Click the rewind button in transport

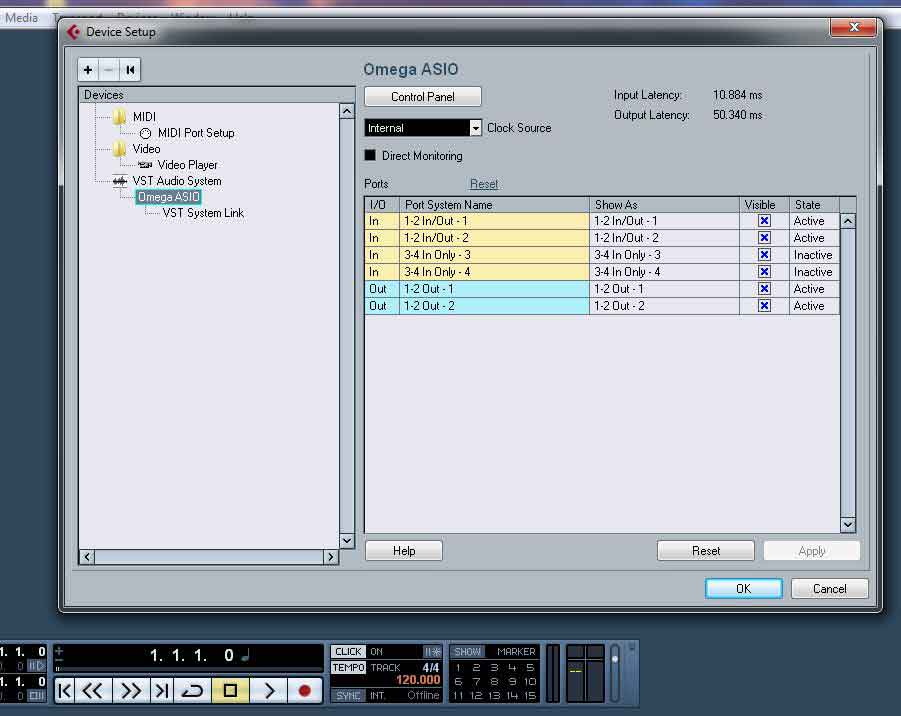pyautogui.click(x=93, y=690)
